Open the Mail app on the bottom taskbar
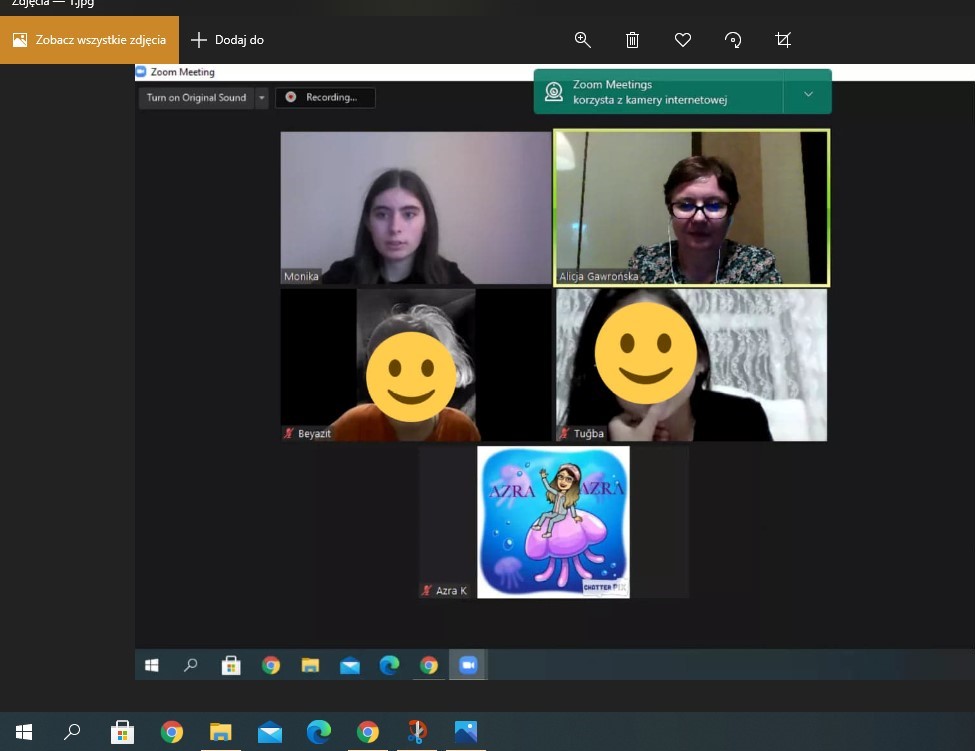This screenshot has height=751, width=975. pos(269,732)
